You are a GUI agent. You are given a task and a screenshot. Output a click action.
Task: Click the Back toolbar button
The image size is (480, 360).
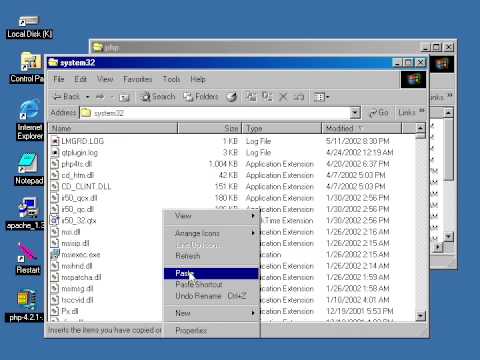click(67, 97)
